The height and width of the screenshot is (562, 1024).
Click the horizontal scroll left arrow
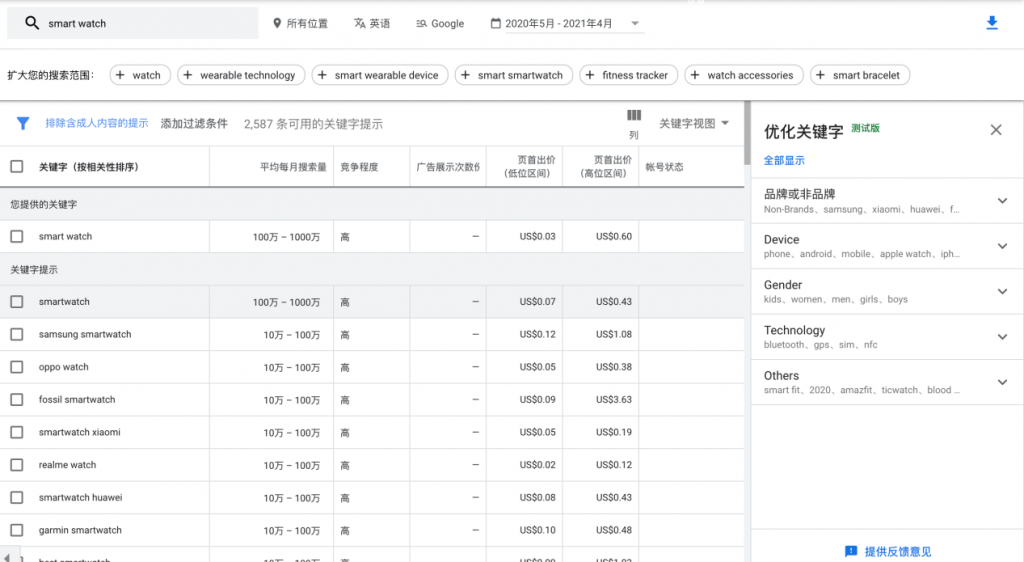coord(7,557)
